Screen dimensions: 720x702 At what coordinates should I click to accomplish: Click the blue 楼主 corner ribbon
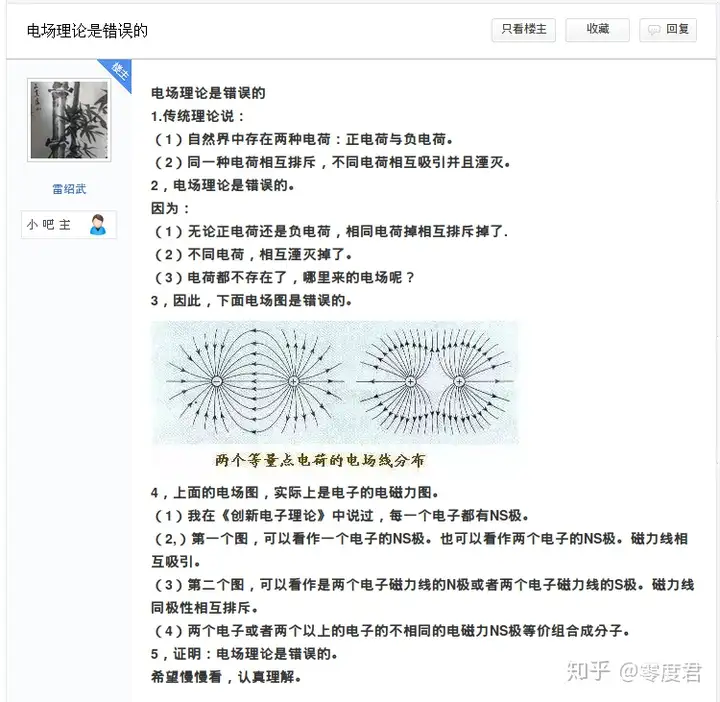118,73
